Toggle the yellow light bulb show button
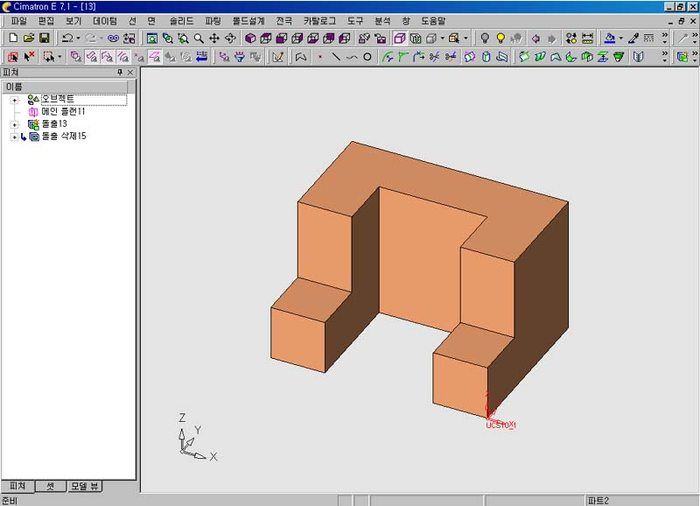 click(x=500, y=38)
